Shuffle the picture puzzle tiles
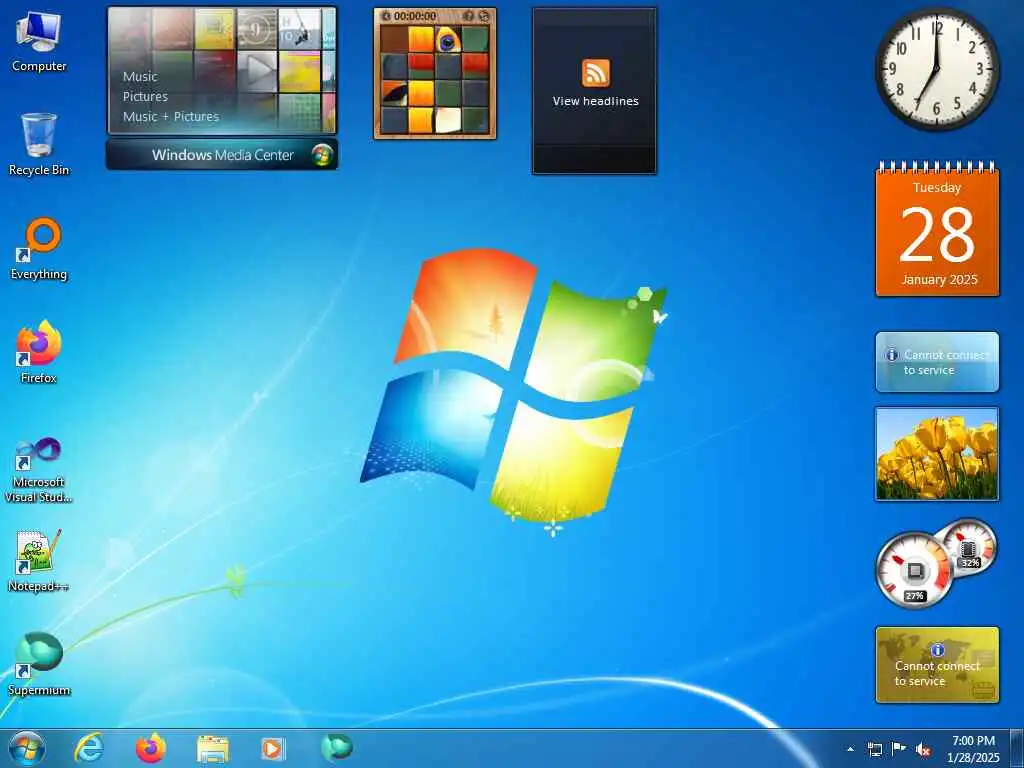1024x768 pixels. tap(484, 16)
